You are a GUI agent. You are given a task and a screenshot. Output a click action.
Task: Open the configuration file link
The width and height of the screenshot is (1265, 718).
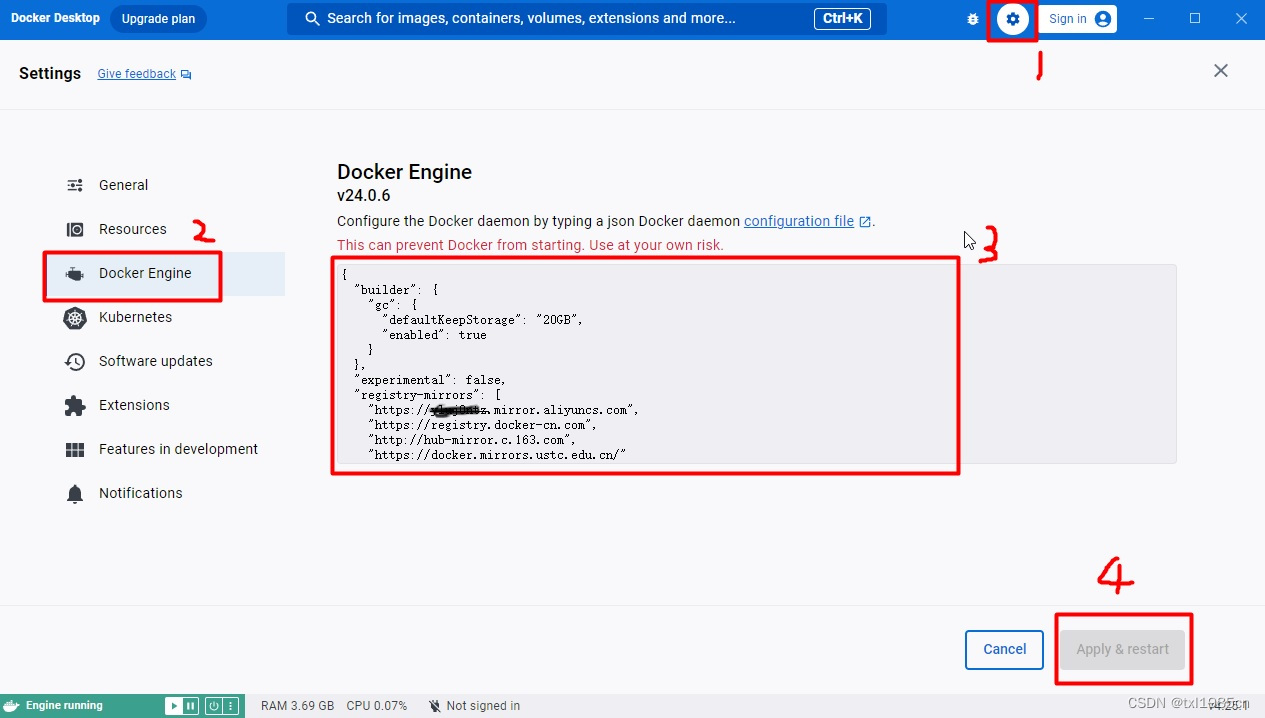pos(801,221)
